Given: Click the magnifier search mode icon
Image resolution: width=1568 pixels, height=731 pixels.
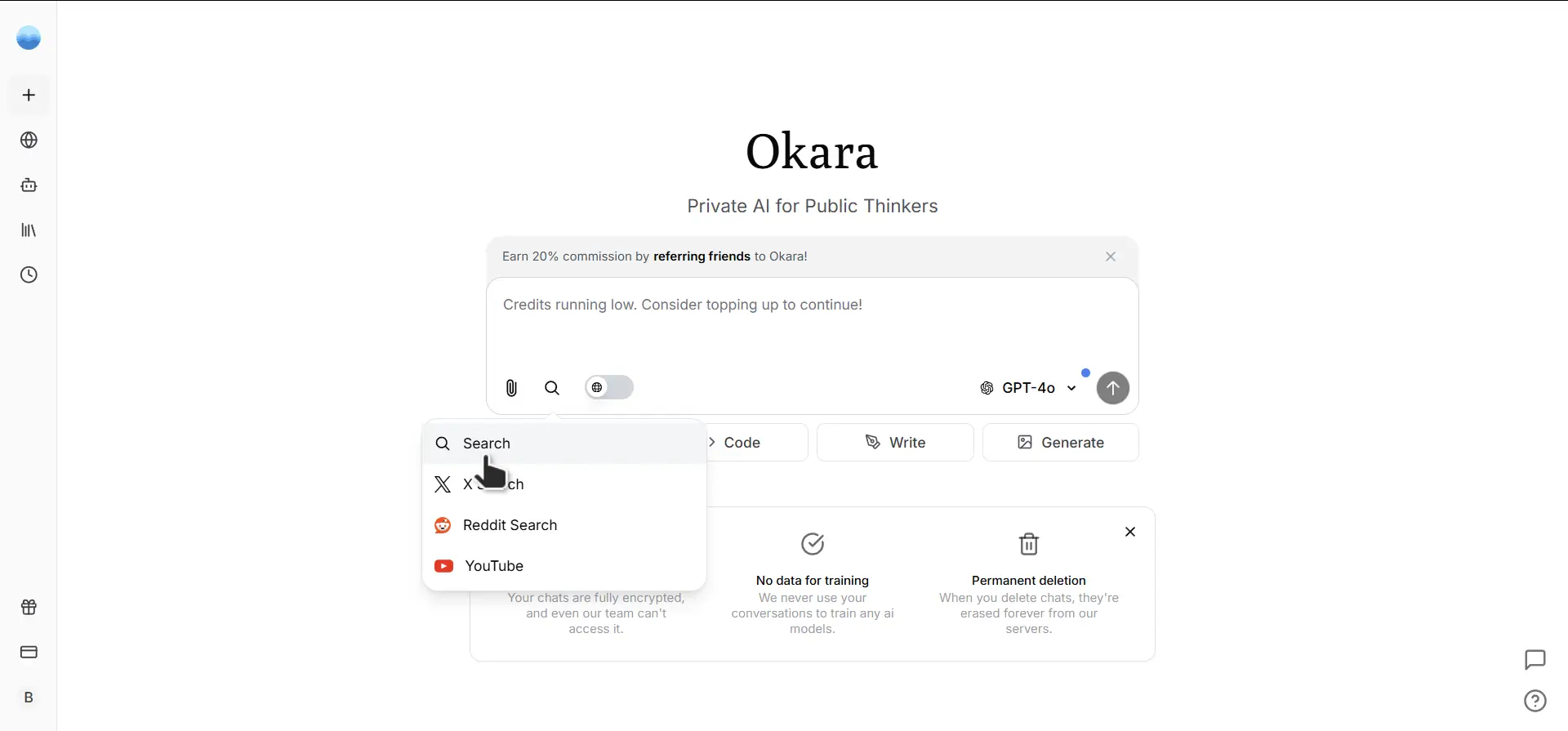Looking at the screenshot, I should click(x=552, y=388).
